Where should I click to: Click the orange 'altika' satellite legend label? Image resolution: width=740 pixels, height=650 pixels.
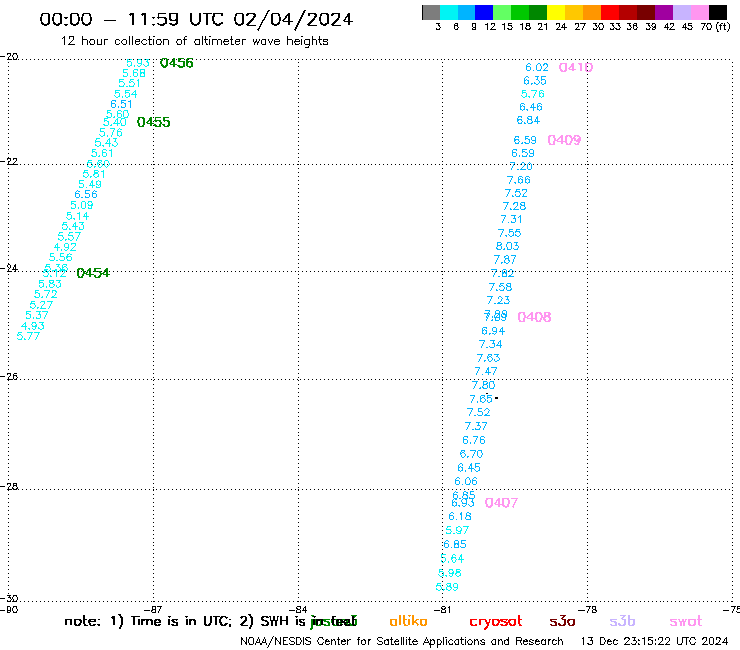click(408, 621)
